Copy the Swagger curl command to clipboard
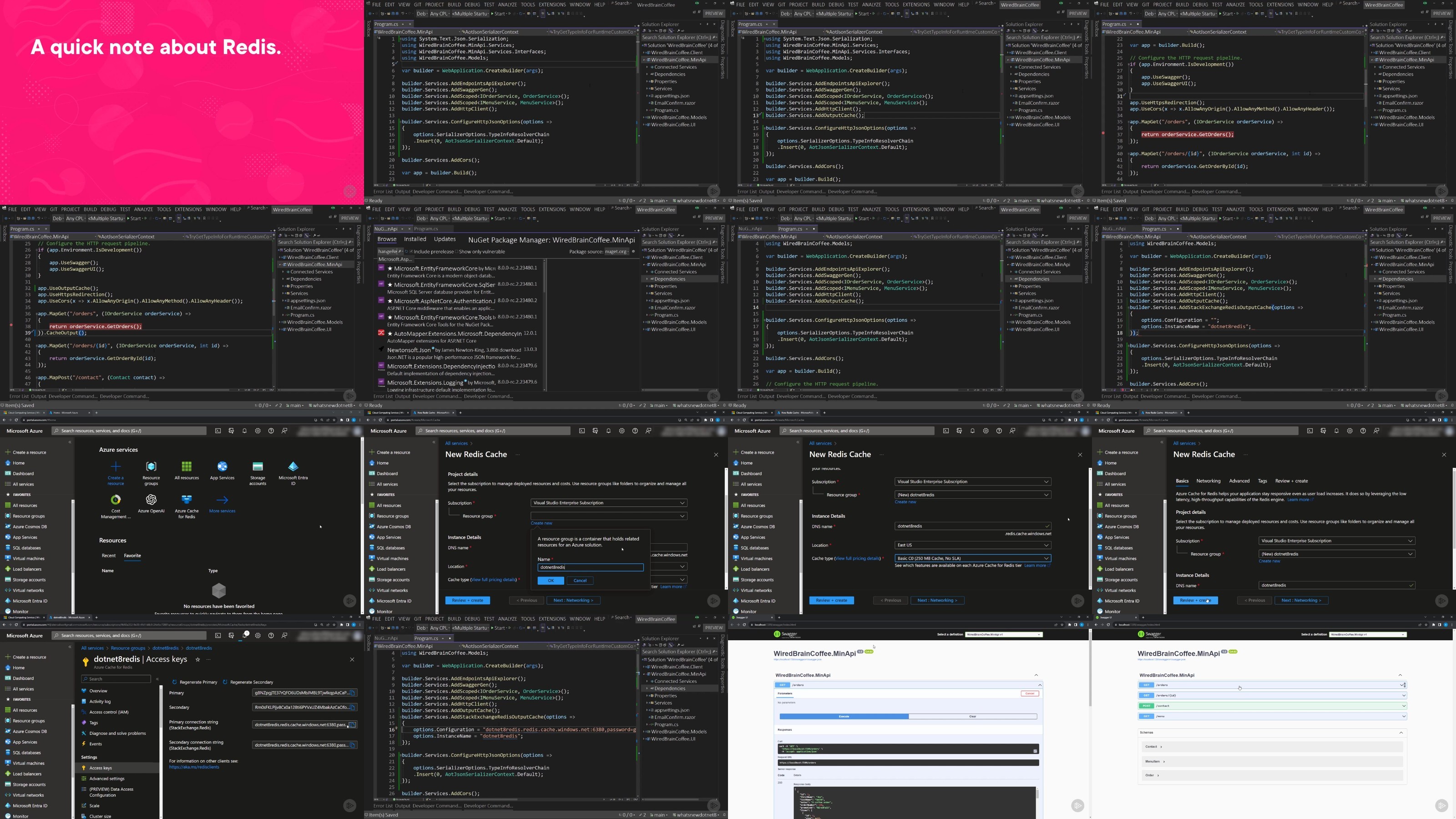 [x=1035, y=751]
